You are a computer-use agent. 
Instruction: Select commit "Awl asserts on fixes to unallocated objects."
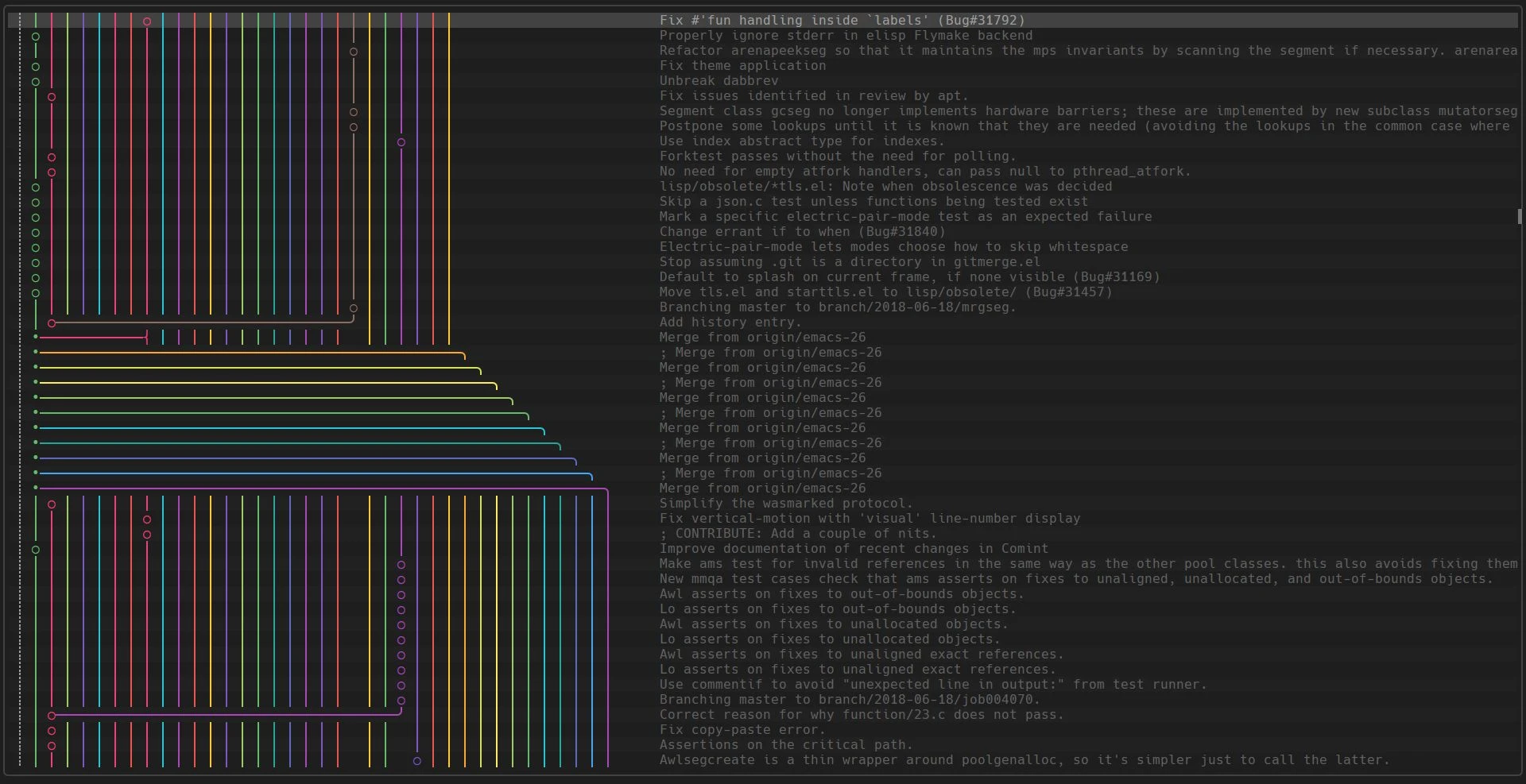pyautogui.click(x=834, y=624)
